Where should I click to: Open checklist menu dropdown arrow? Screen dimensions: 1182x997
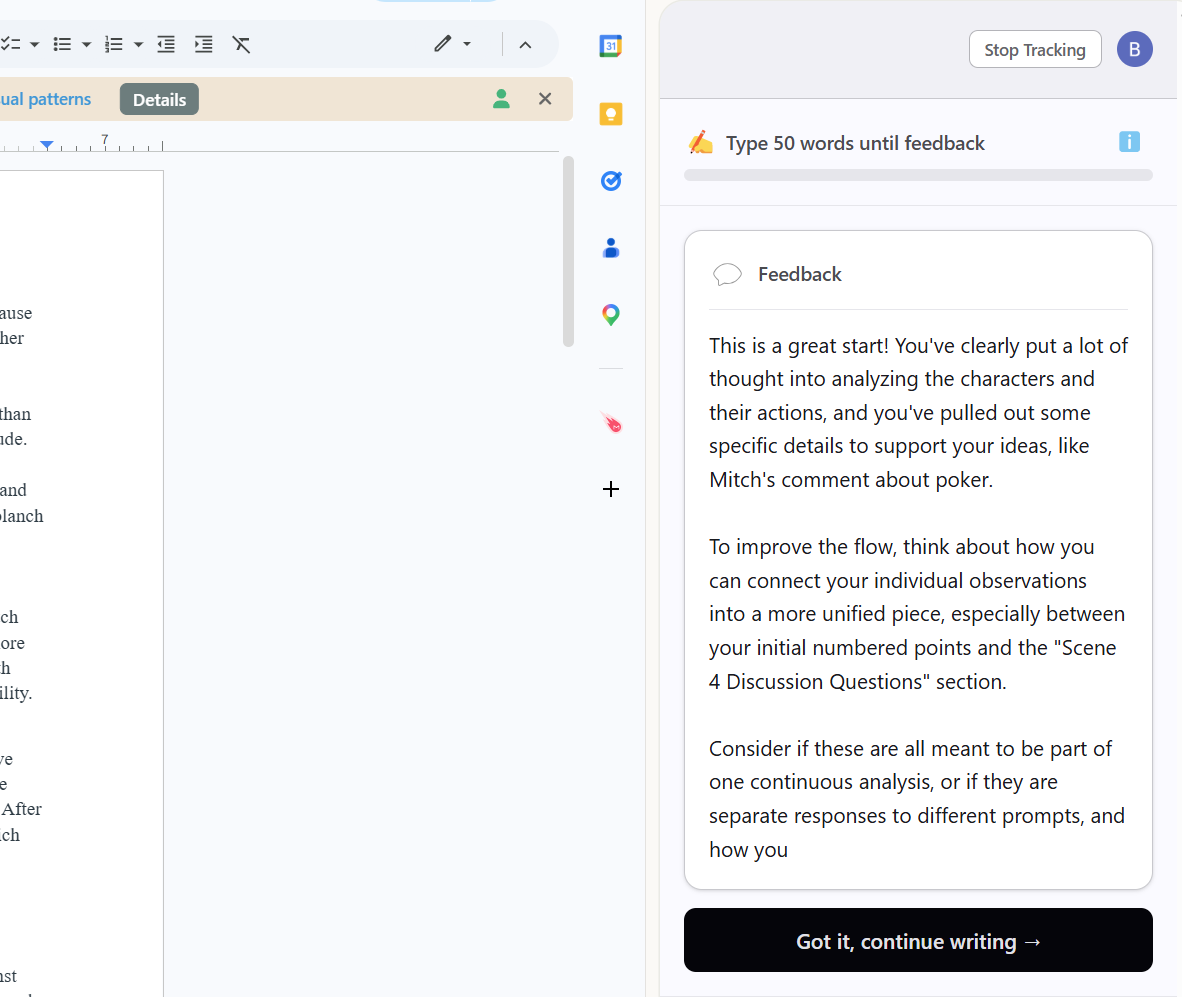pos(35,44)
